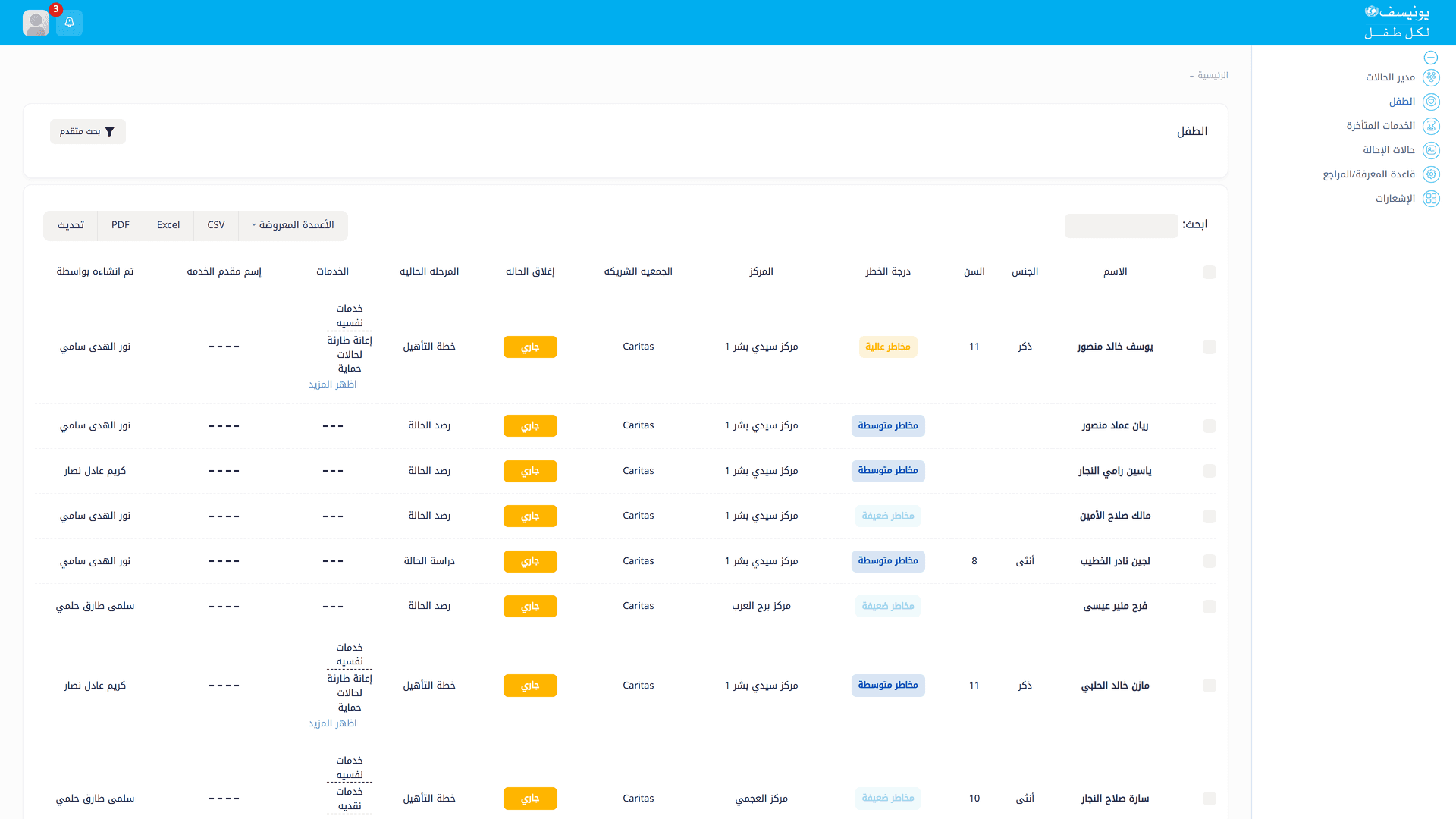The width and height of the screenshot is (1456, 819).
Task: Click the حالات الإحالة sidebar icon
Action: click(1431, 150)
